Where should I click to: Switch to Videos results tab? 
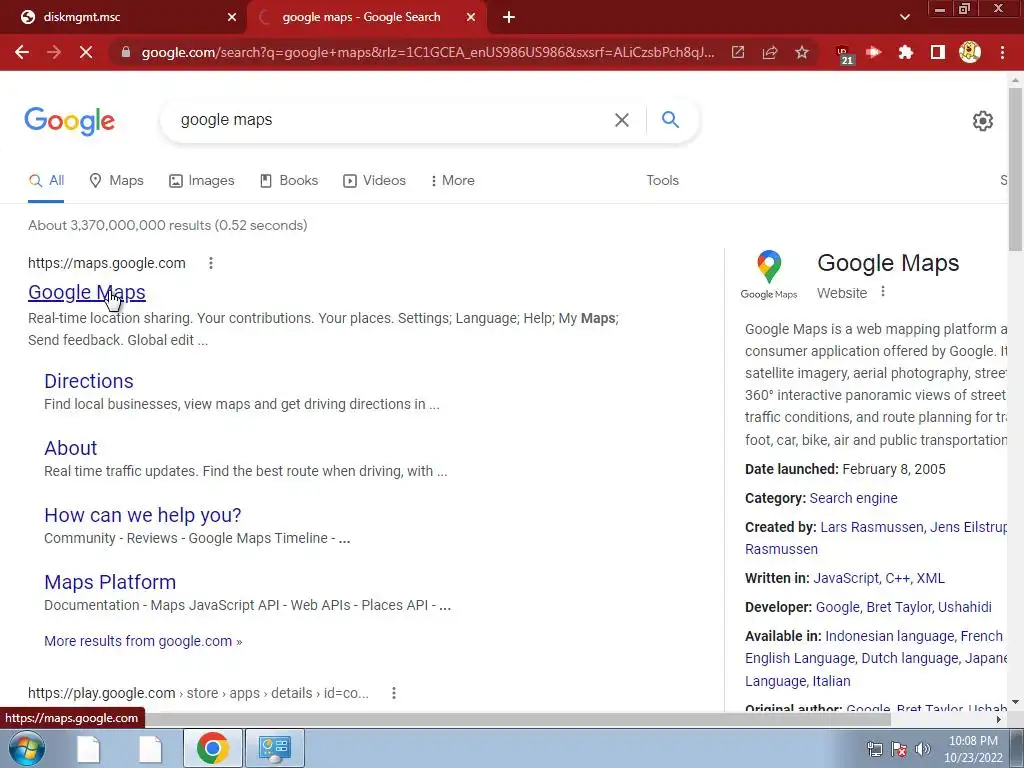(x=374, y=180)
